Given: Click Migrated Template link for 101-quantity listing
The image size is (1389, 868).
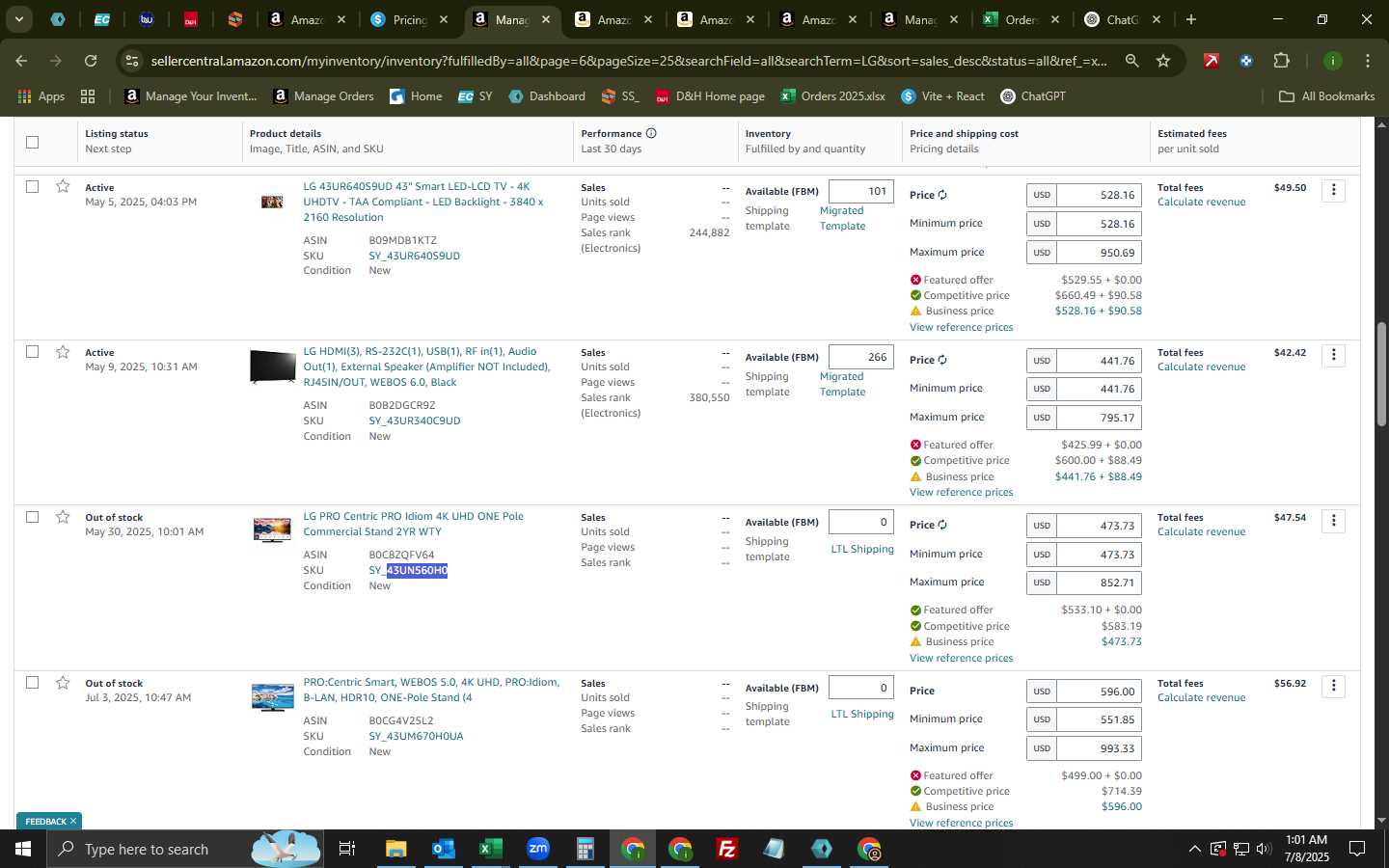Looking at the screenshot, I should pos(842,218).
